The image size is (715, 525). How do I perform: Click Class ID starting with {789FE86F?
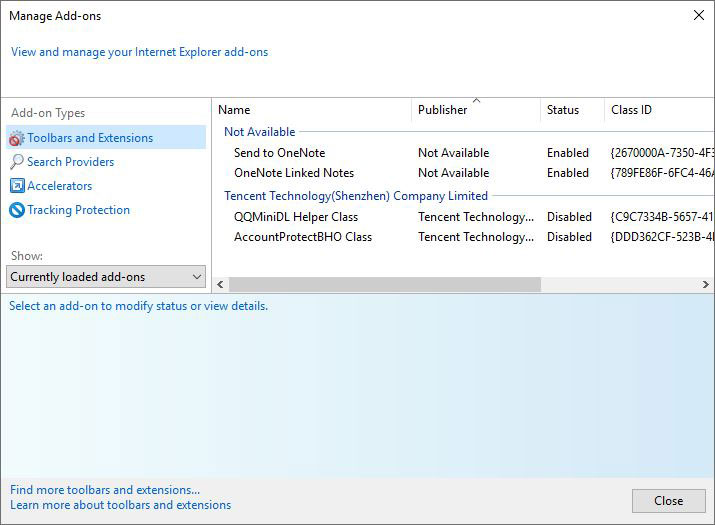662,173
